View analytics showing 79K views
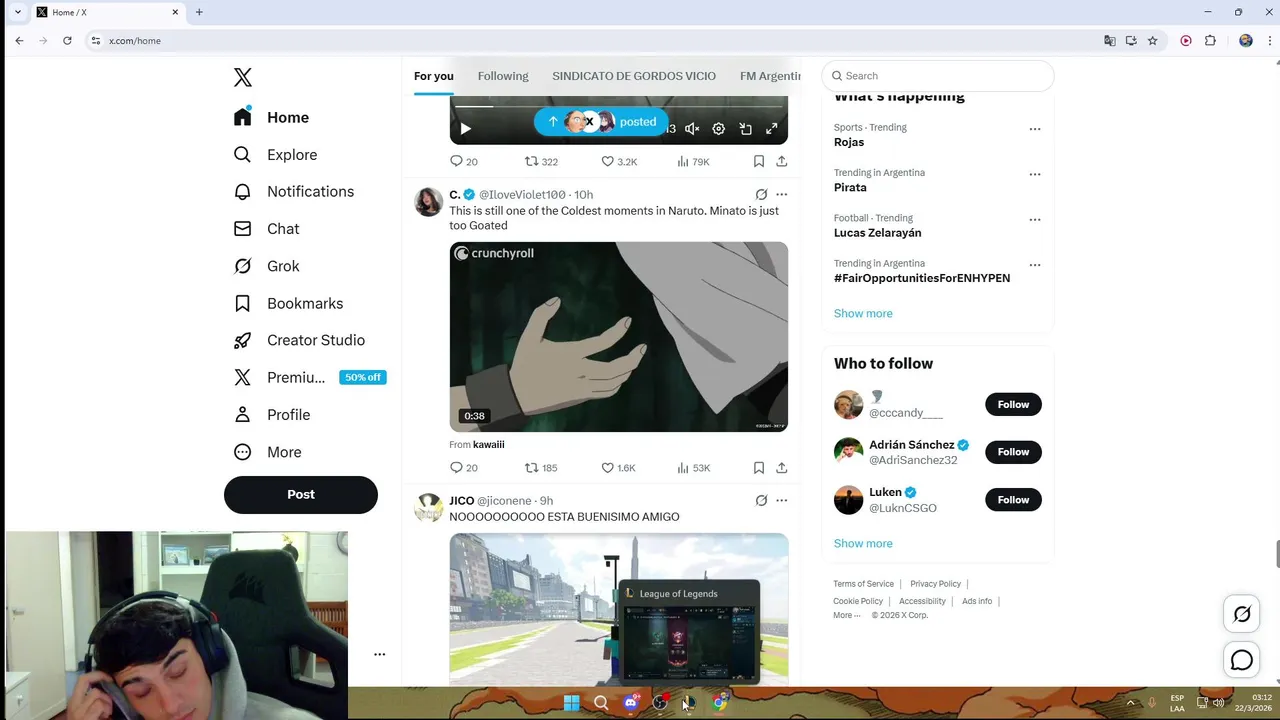Screen dimensions: 1280x720 (693, 161)
